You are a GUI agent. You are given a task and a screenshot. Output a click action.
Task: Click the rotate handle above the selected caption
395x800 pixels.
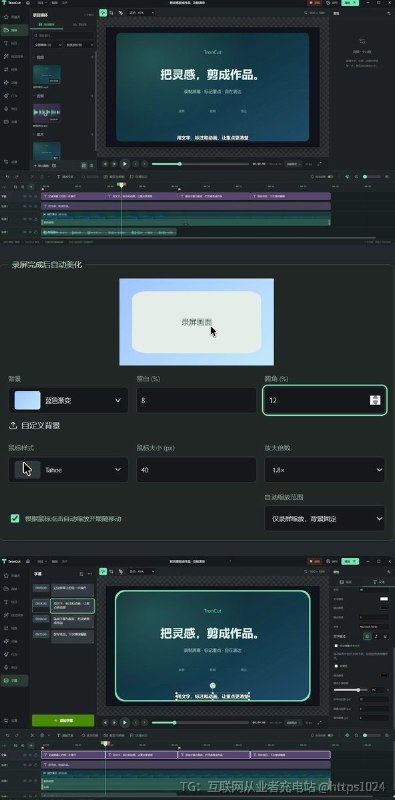[x=213, y=686]
